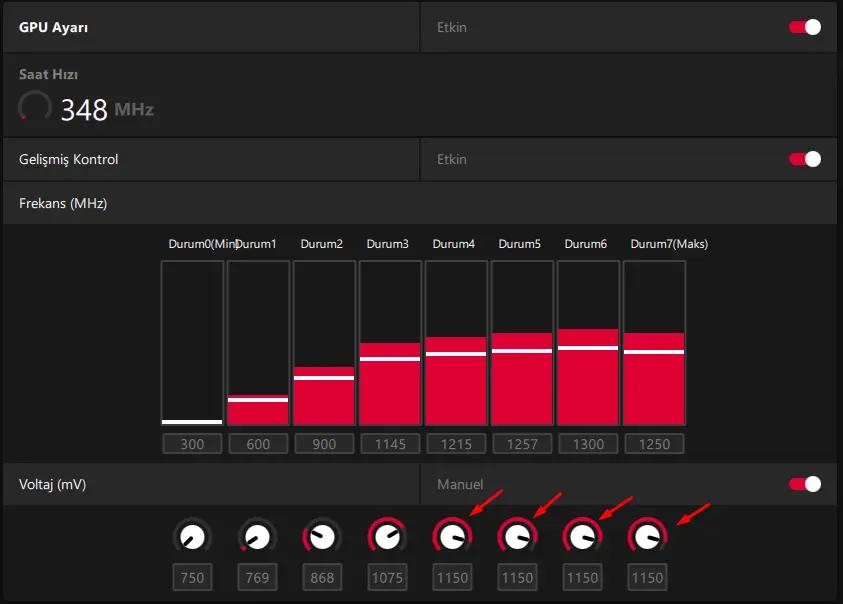Viewport: 843px width, 604px height.
Task: Click the Voltaj (mV) label
Action: (53, 485)
